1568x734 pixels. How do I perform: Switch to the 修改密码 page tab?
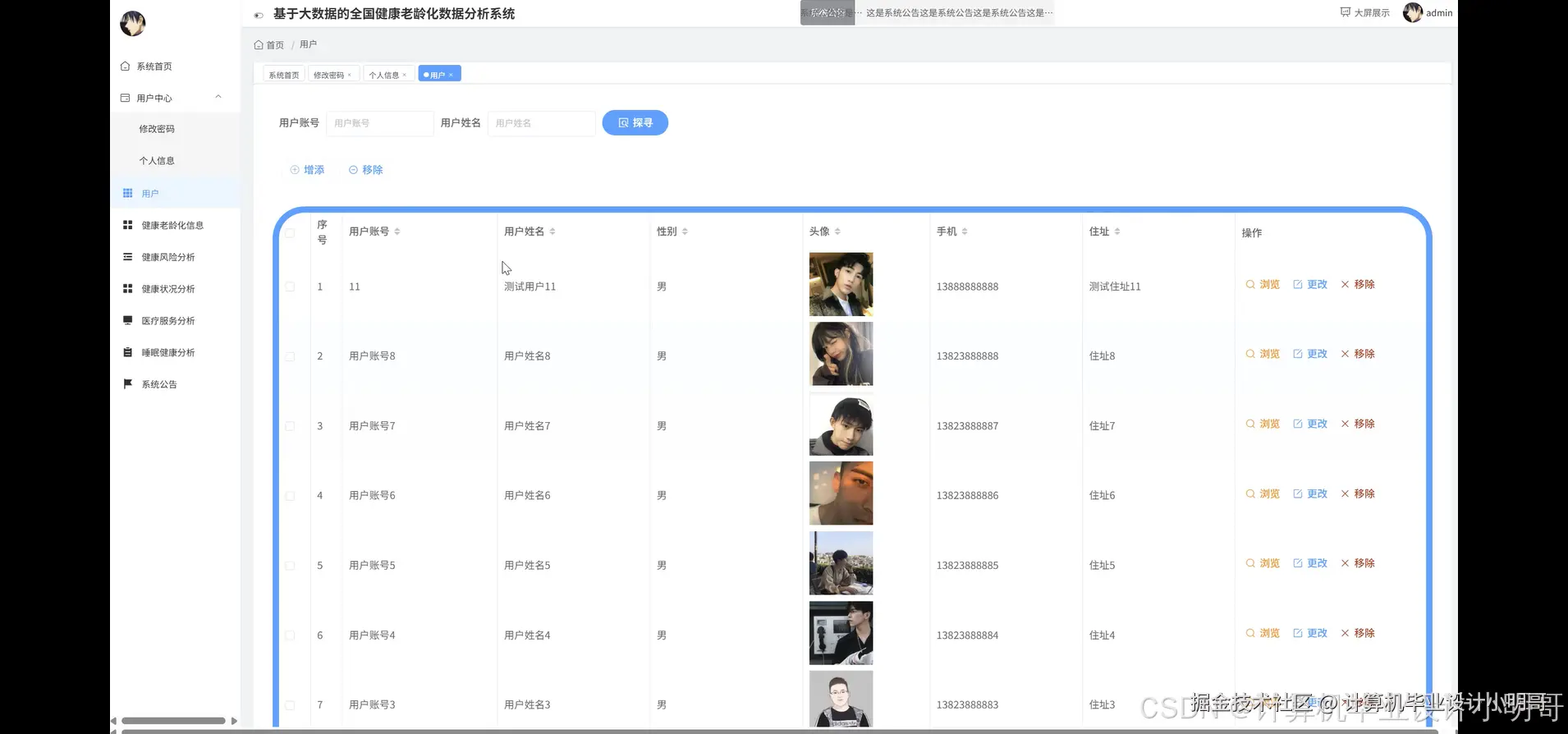tap(328, 75)
